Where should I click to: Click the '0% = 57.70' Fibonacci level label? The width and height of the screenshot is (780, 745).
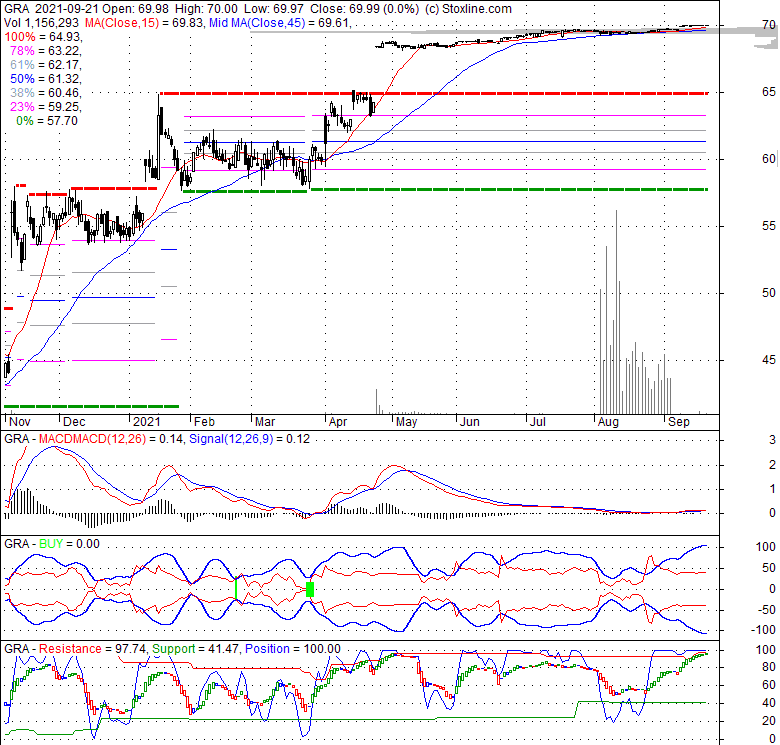pos(47,121)
